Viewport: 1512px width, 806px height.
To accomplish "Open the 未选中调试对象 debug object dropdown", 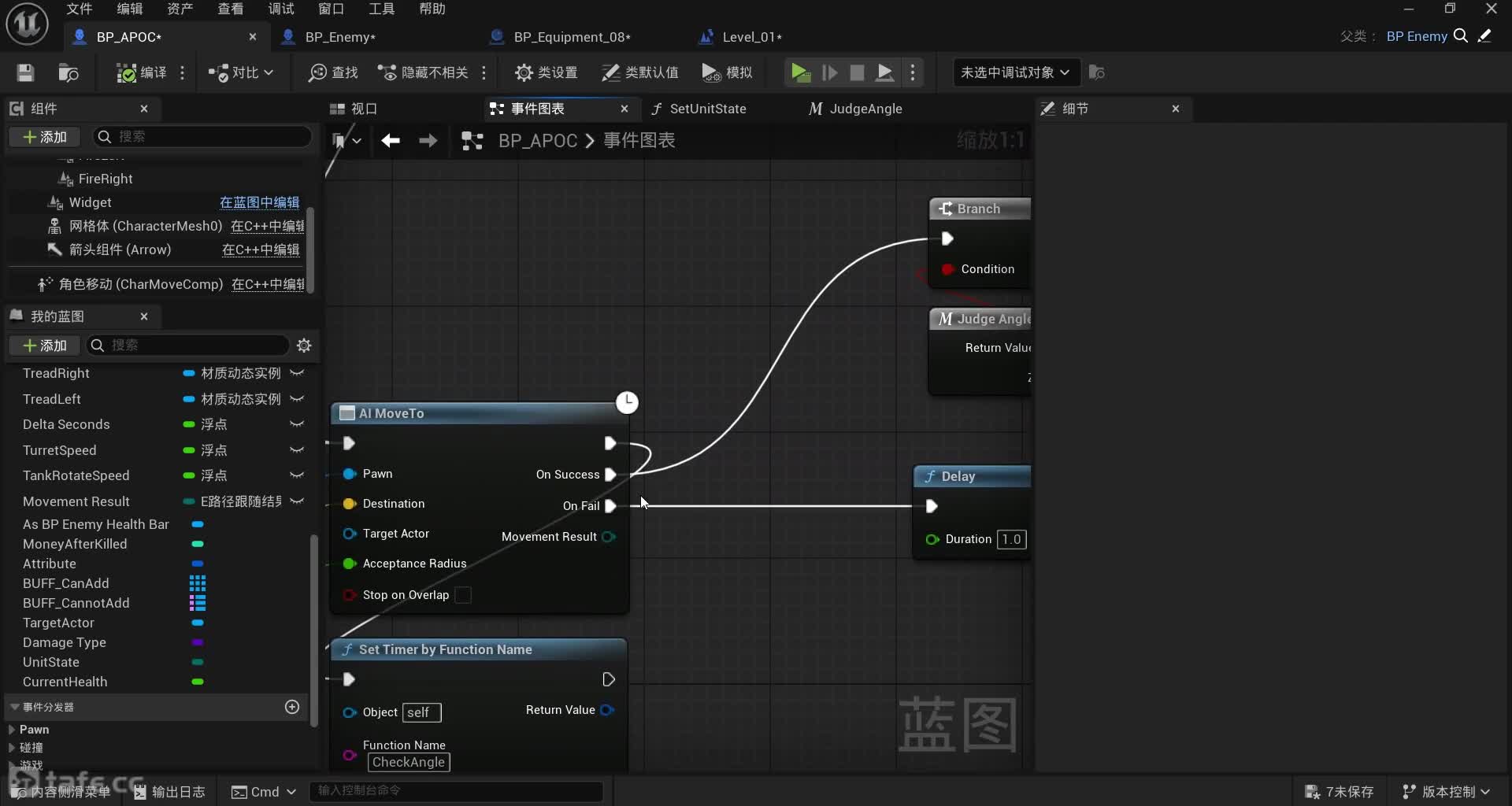I will 1014,72.
